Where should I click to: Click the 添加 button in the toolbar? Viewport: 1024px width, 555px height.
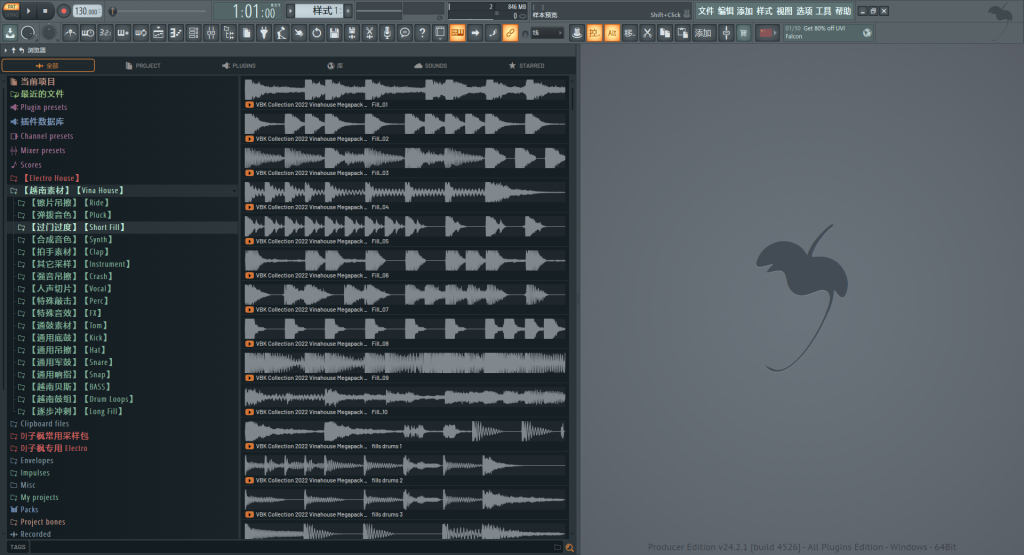[703, 33]
